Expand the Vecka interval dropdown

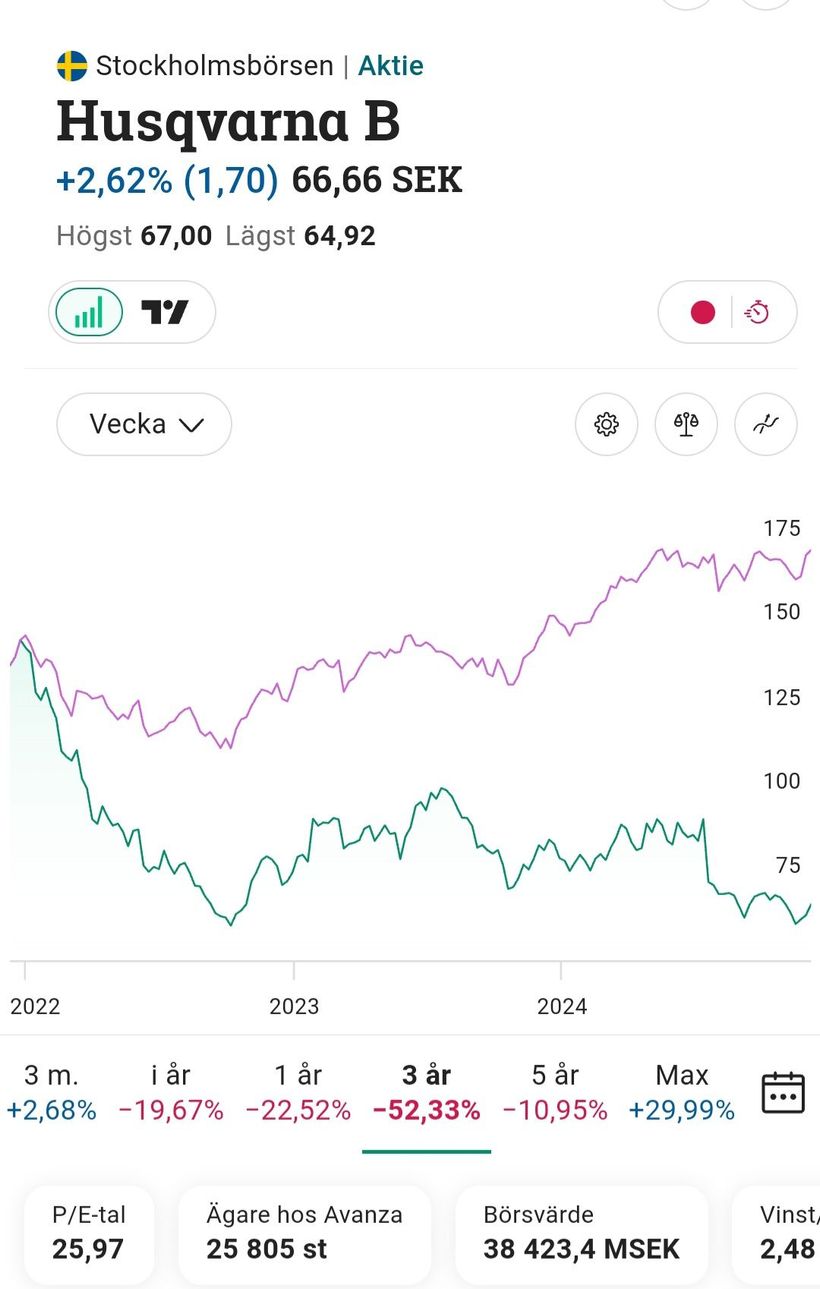point(144,424)
